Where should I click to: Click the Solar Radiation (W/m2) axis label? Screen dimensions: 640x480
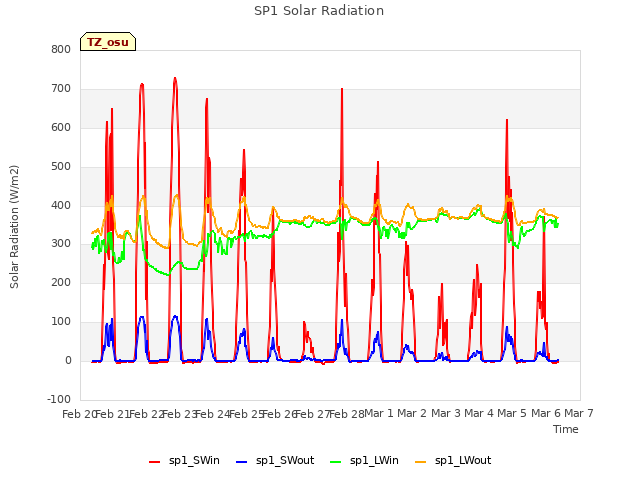14,227
